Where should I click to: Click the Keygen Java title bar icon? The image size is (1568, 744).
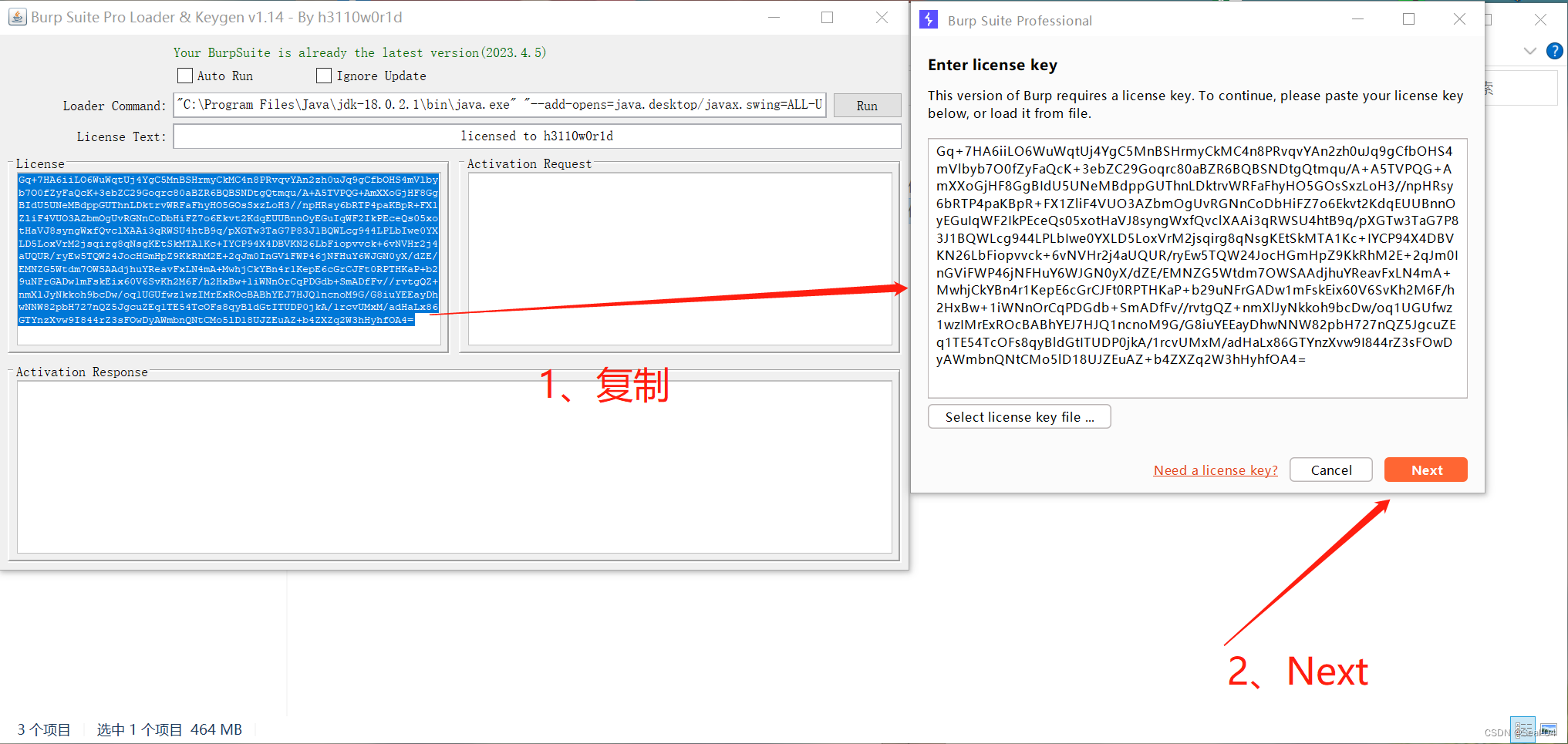pos(17,17)
